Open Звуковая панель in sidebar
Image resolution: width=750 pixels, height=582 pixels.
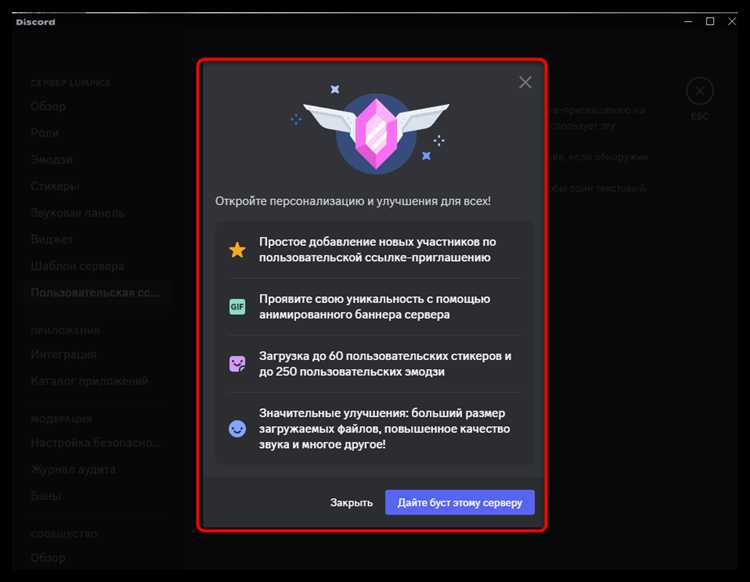pyautogui.click(x=77, y=213)
